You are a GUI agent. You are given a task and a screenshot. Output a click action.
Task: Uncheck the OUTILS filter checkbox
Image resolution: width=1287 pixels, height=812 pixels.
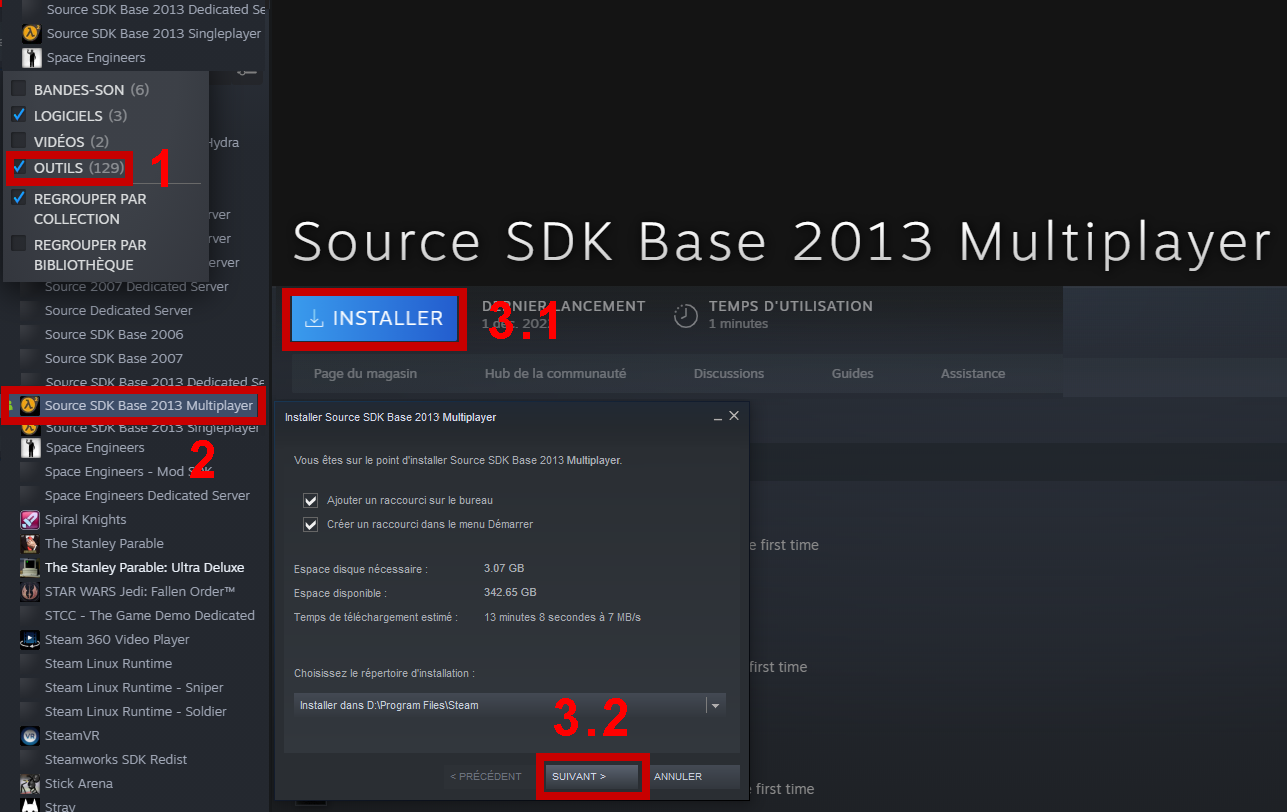tap(19, 168)
